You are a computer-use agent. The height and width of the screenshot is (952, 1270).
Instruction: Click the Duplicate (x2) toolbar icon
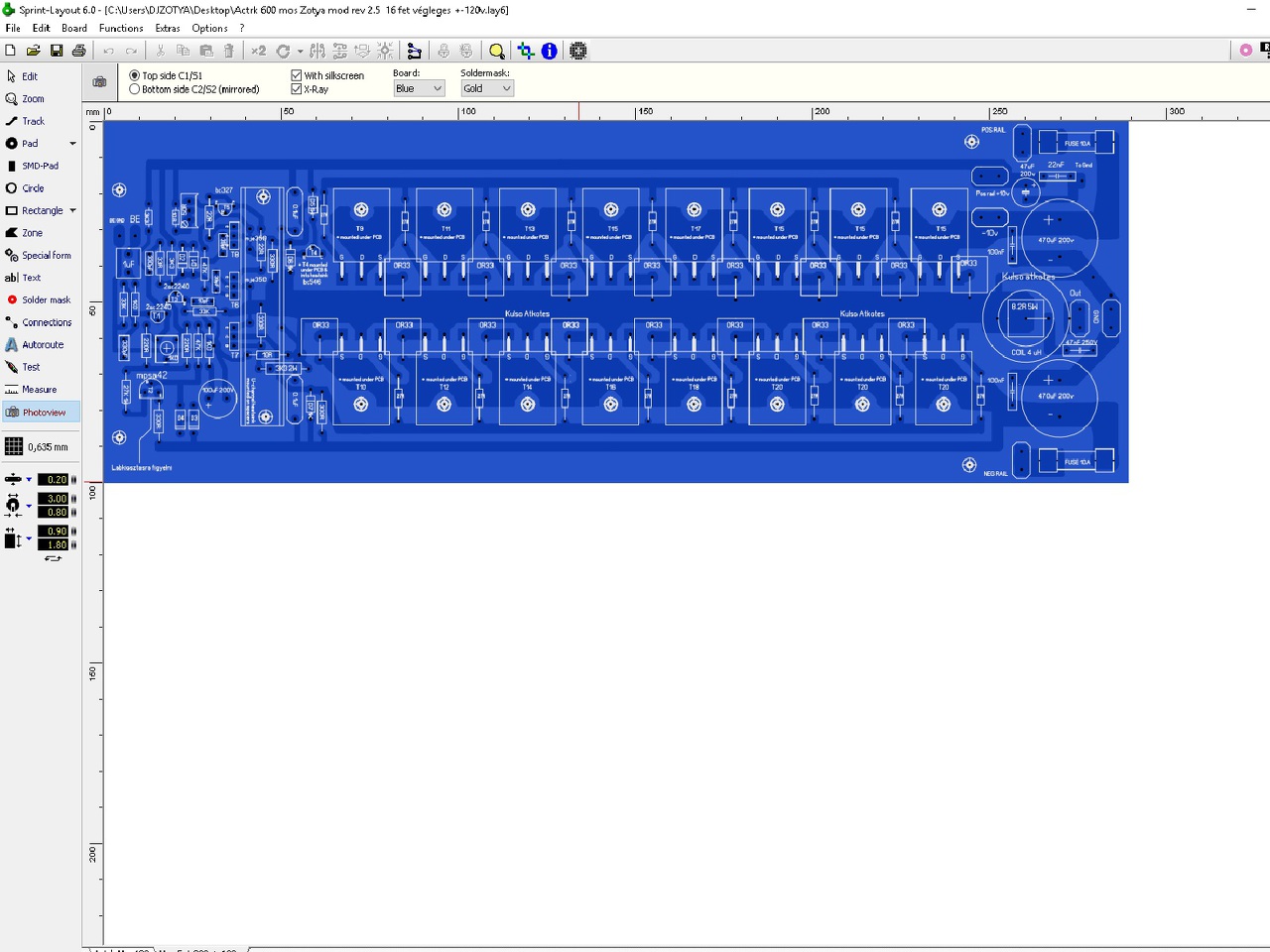click(x=259, y=51)
